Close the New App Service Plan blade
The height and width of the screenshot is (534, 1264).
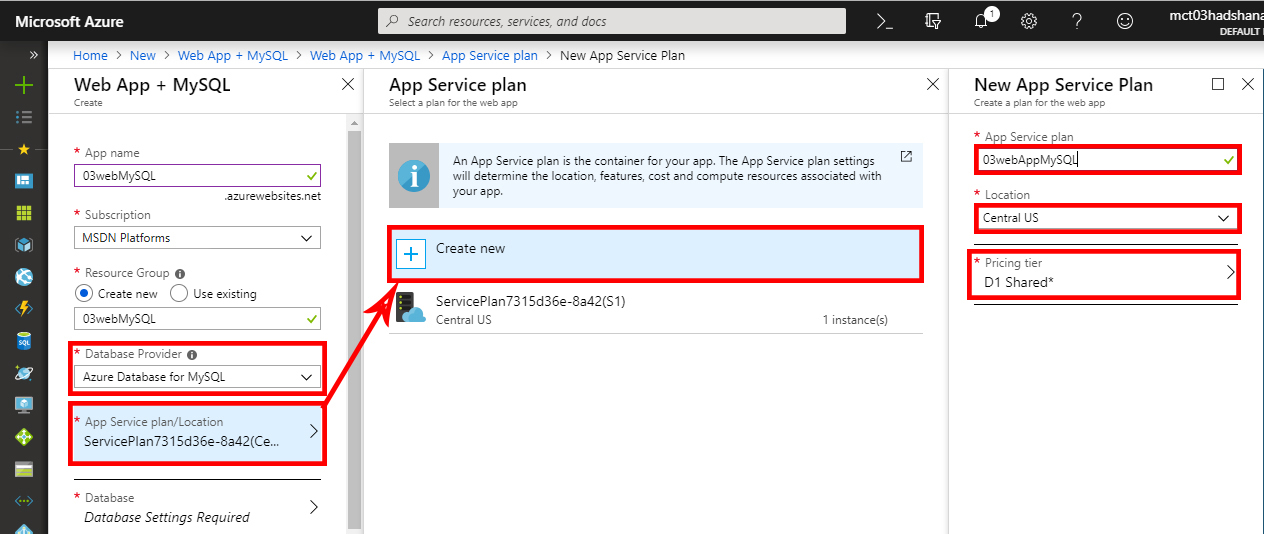coord(1247,85)
